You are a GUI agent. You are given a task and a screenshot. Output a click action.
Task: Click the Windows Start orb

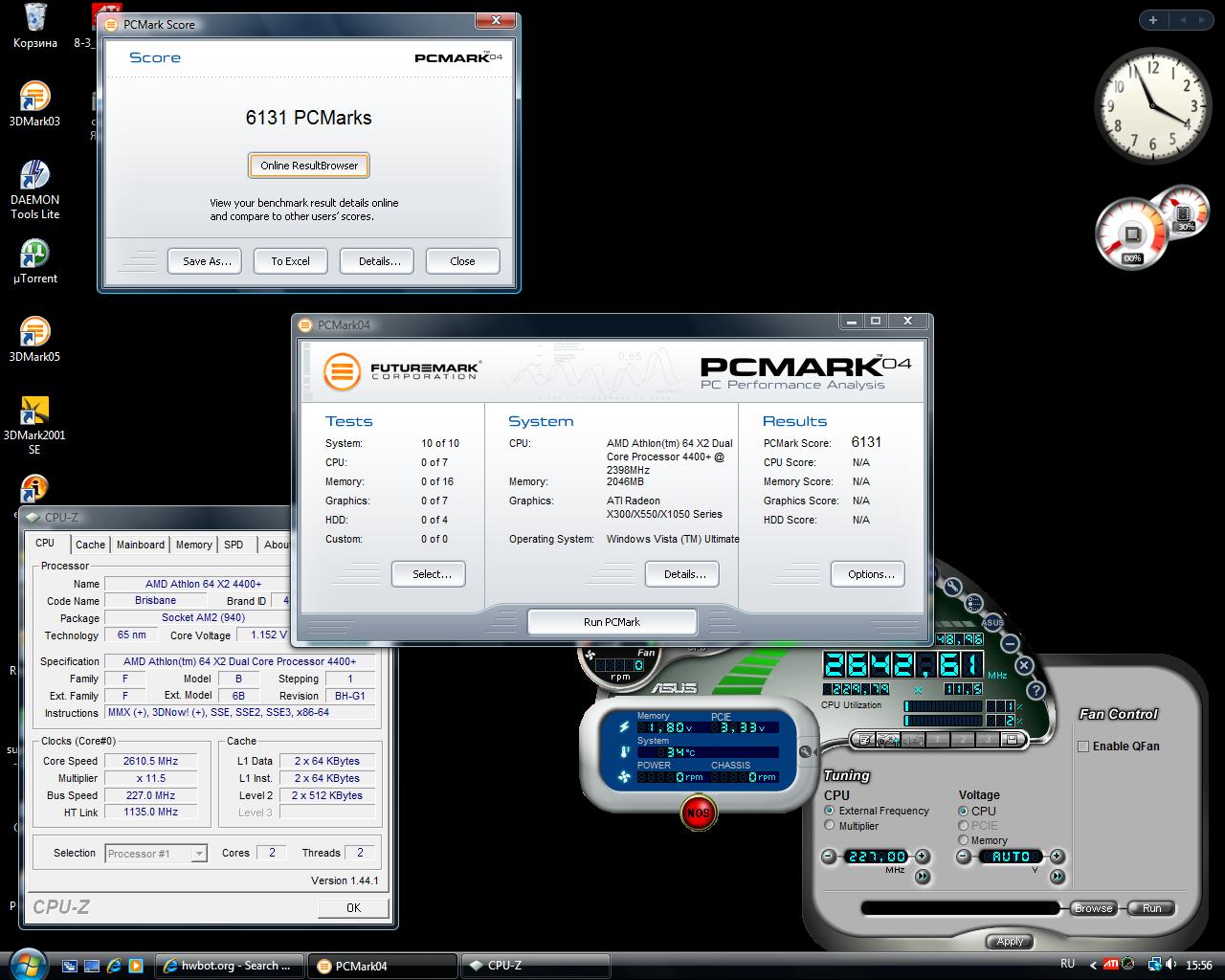tap(27, 964)
